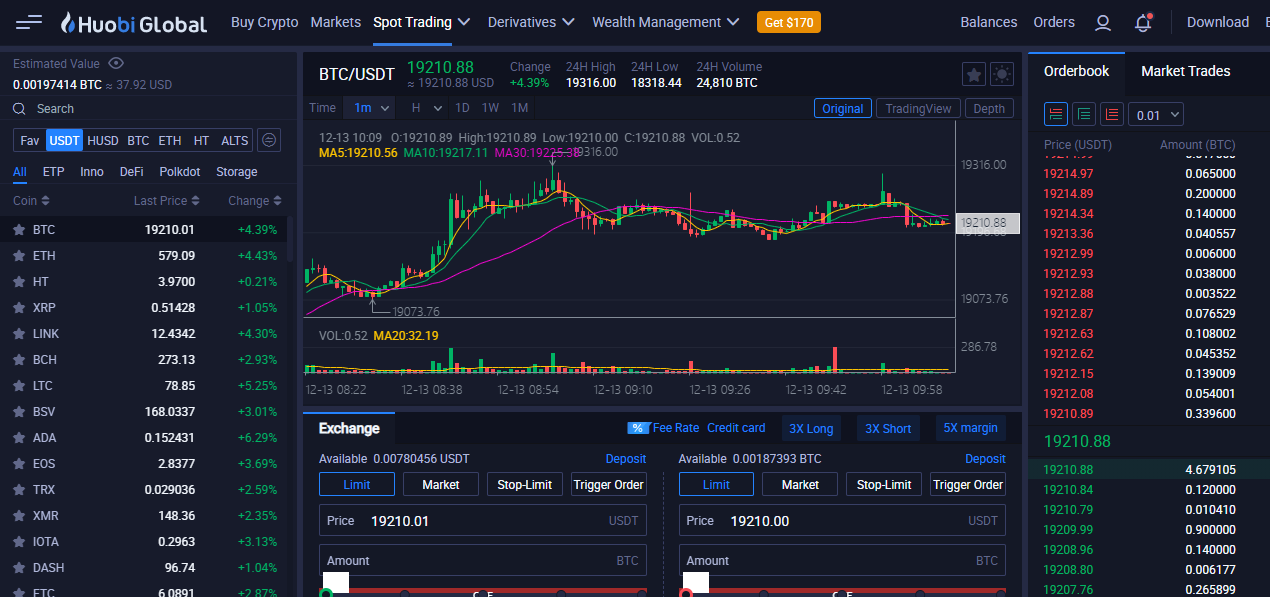Select the DeFi category tab
This screenshot has height=597, width=1270.
131,172
